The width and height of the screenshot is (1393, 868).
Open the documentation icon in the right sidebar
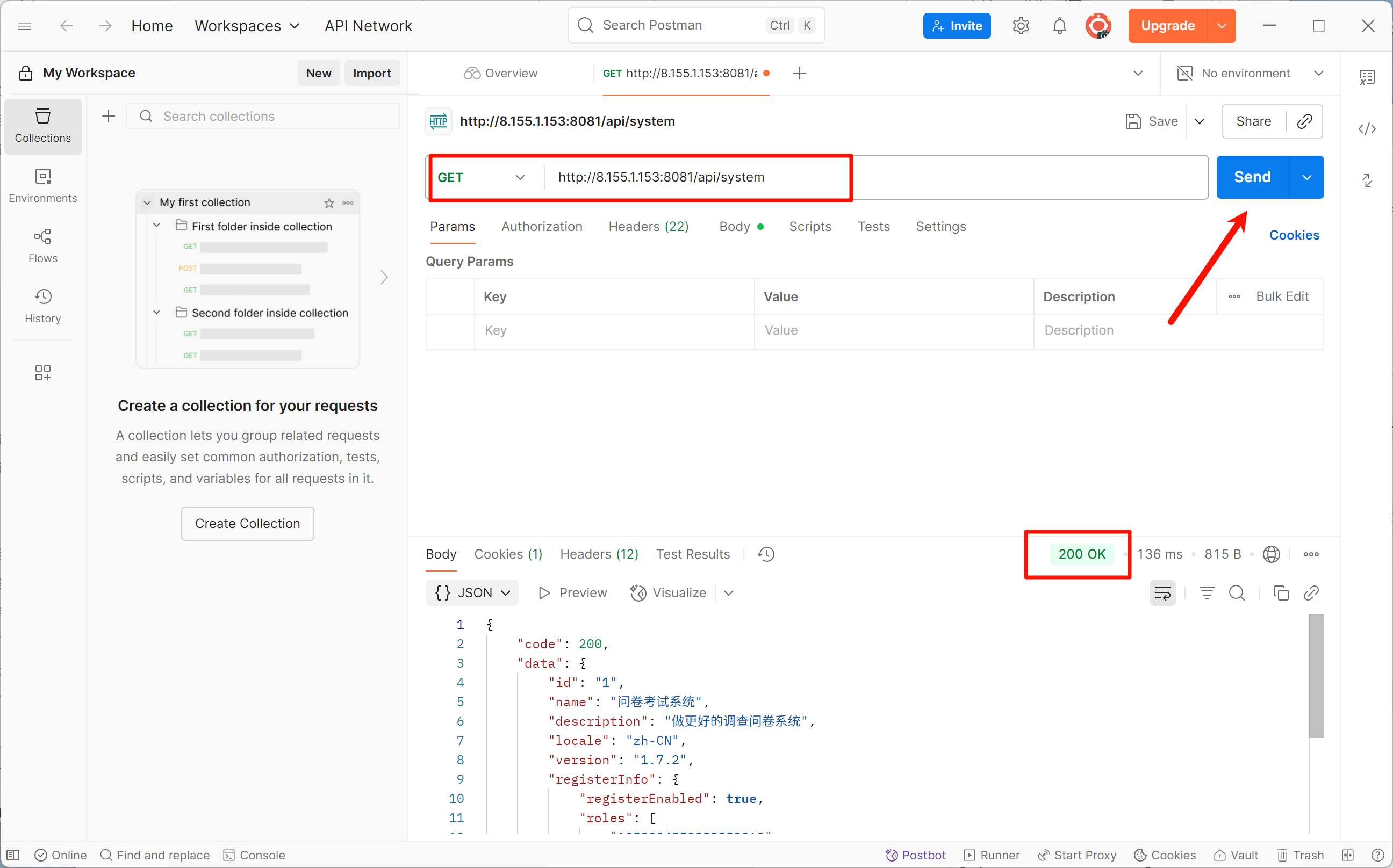pyautogui.click(x=1367, y=77)
